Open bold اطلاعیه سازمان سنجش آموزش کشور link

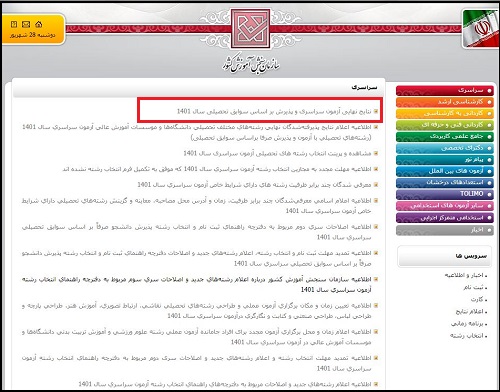tap(197, 284)
